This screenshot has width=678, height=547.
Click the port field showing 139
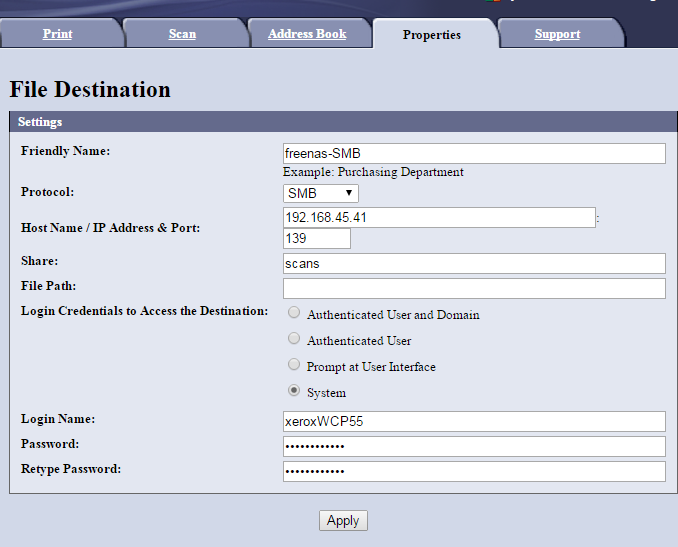(317, 238)
